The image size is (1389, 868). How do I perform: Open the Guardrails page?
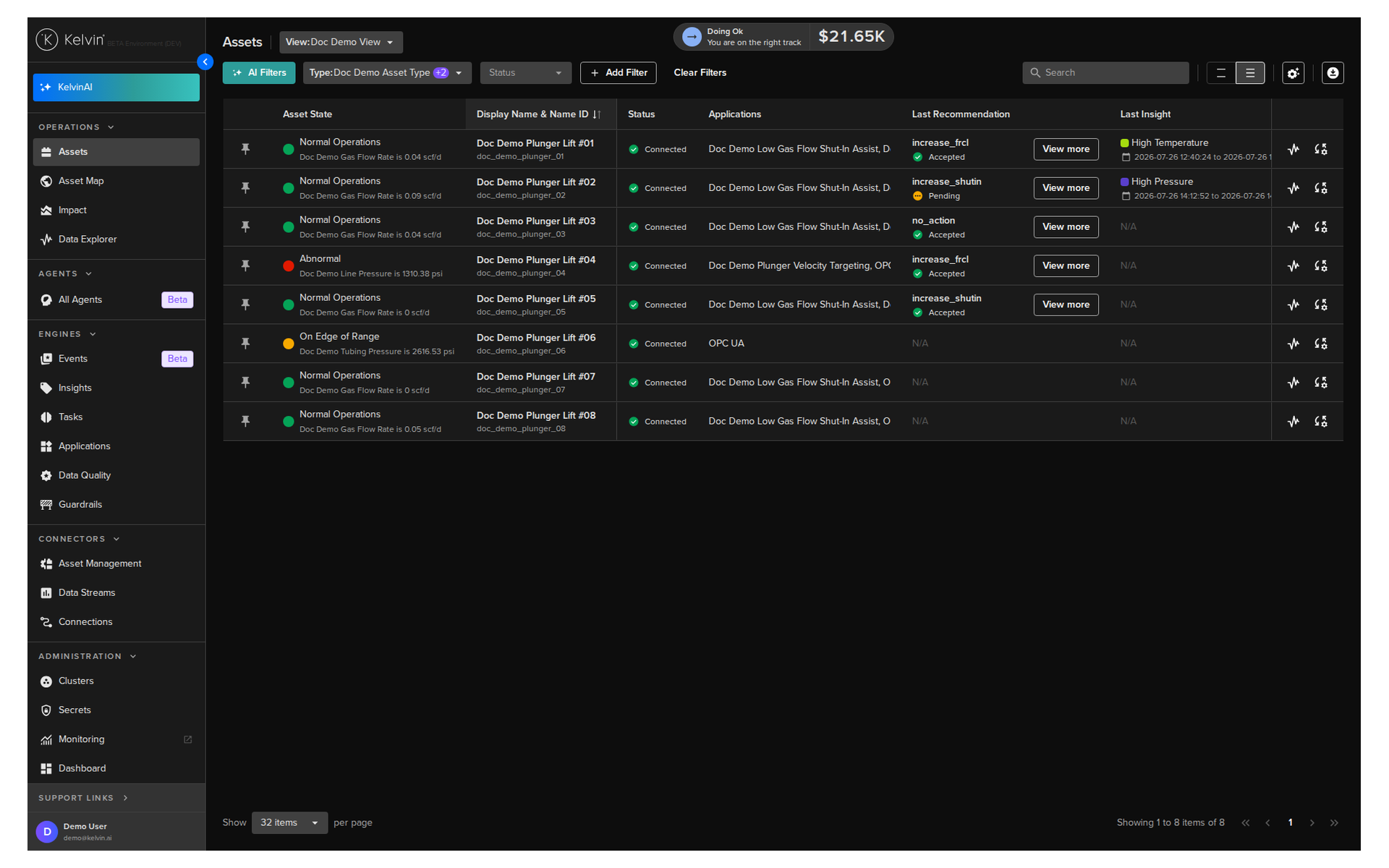pyautogui.click(x=116, y=504)
